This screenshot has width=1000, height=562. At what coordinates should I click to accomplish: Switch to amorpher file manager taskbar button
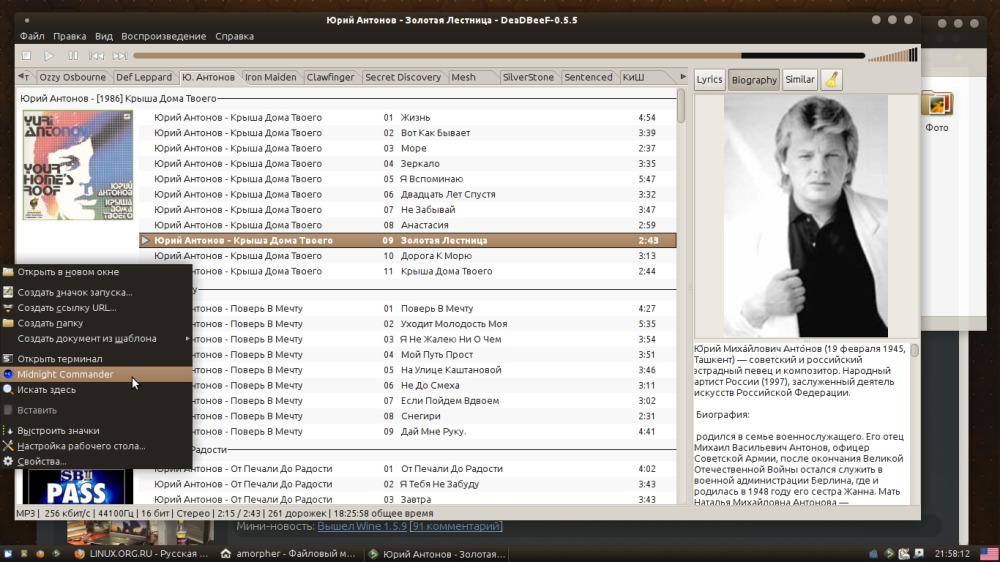coord(288,554)
